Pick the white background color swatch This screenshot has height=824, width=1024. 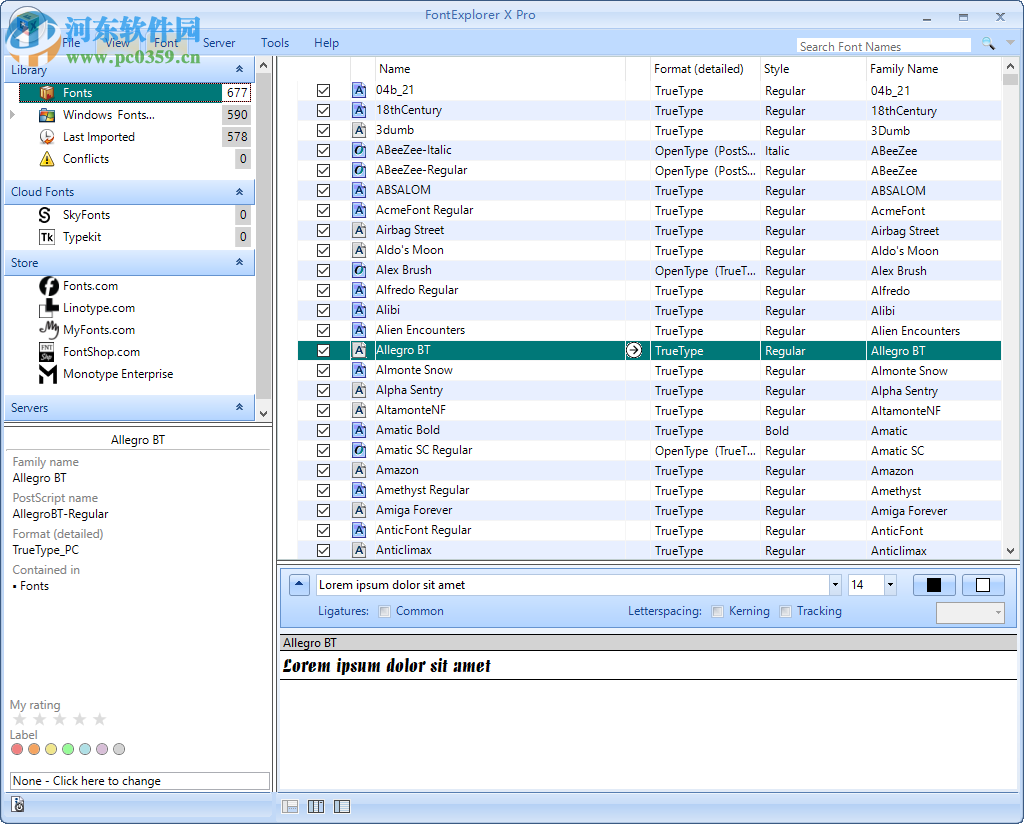(x=983, y=585)
